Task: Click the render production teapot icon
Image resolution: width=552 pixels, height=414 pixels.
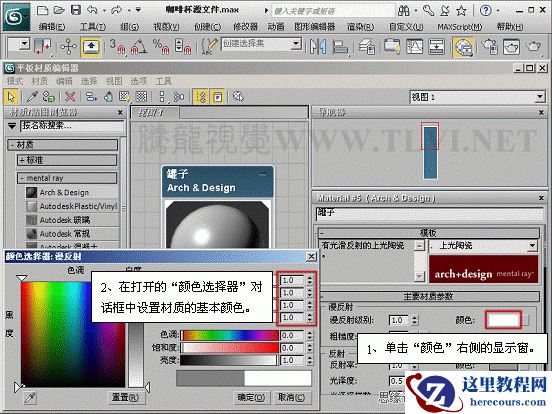Action: [534, 47]
